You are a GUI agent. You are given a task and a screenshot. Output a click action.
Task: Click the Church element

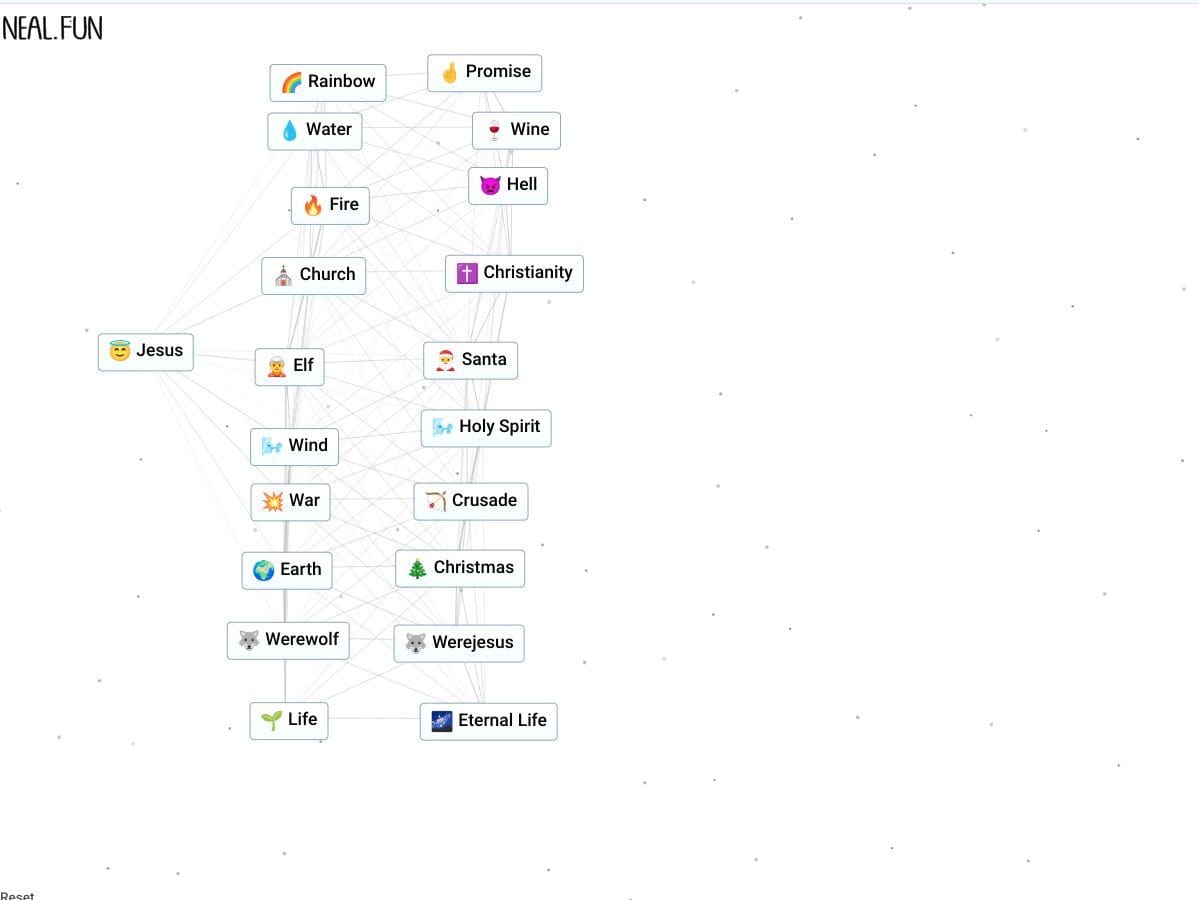(314, 275)
